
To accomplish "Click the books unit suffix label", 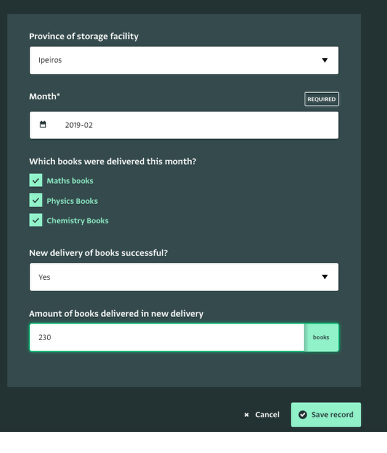I will click(x=321, y=337).
